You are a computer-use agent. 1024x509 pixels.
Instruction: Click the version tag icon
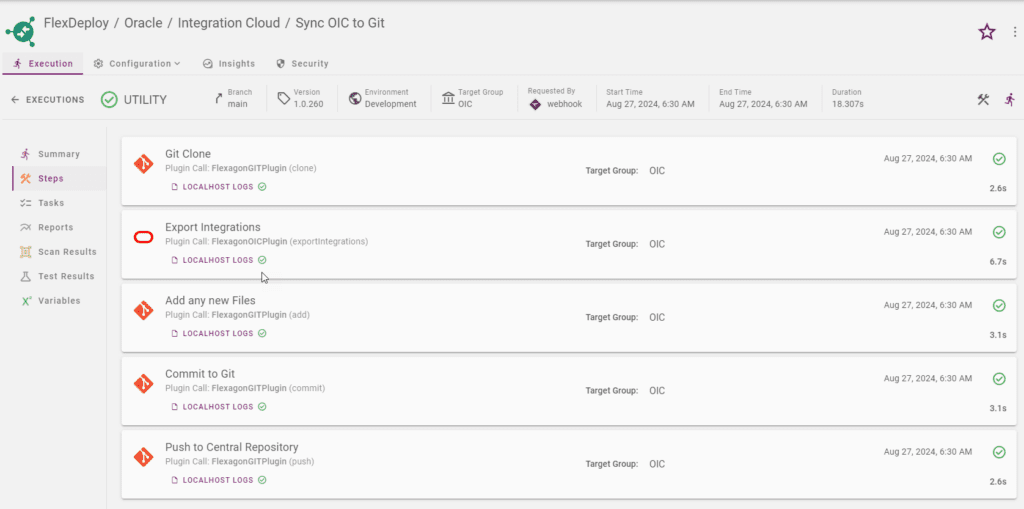coord(283,99)
